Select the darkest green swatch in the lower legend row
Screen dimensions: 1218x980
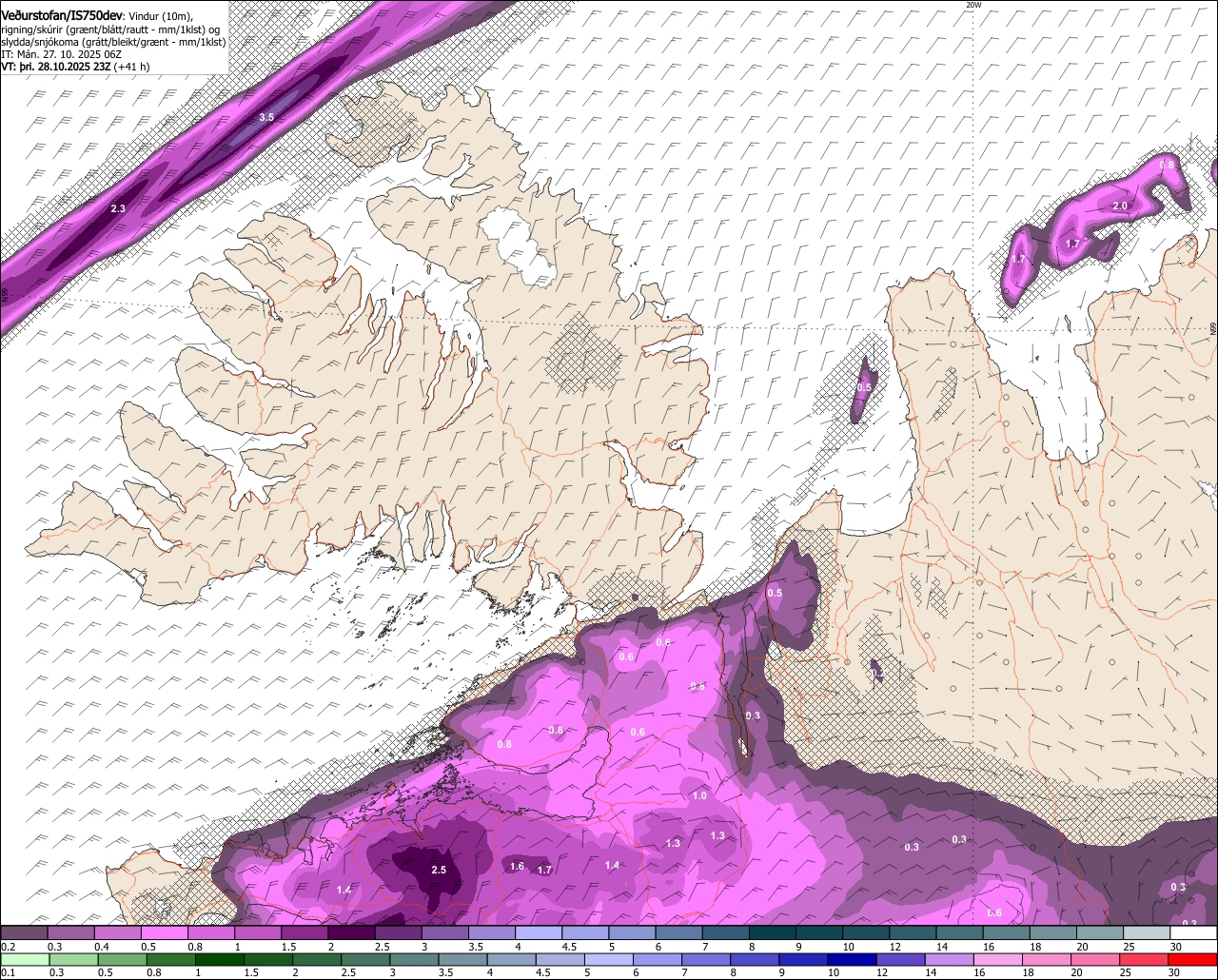pos(220,959)
